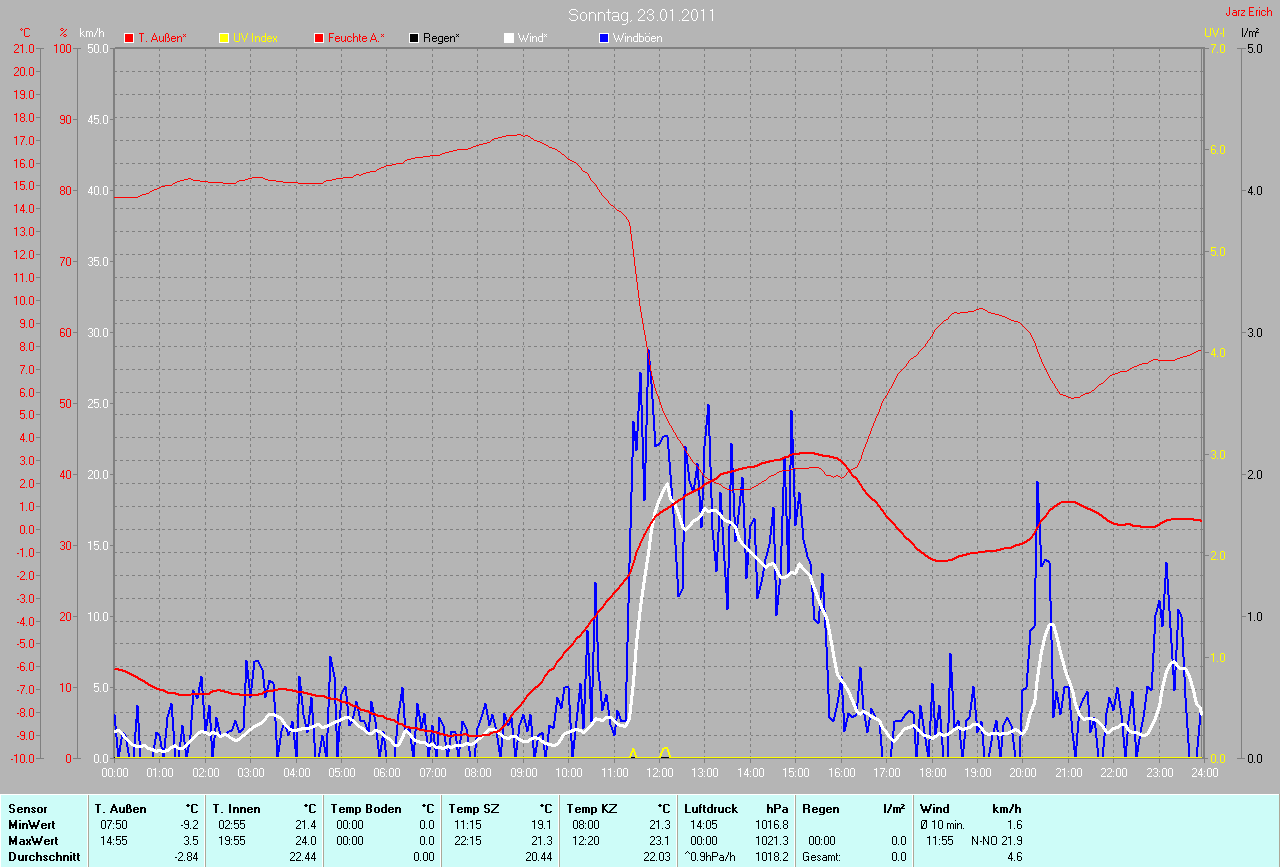Click the yellow UV Index legend square

pyautogui.click(x=224, y=38)
